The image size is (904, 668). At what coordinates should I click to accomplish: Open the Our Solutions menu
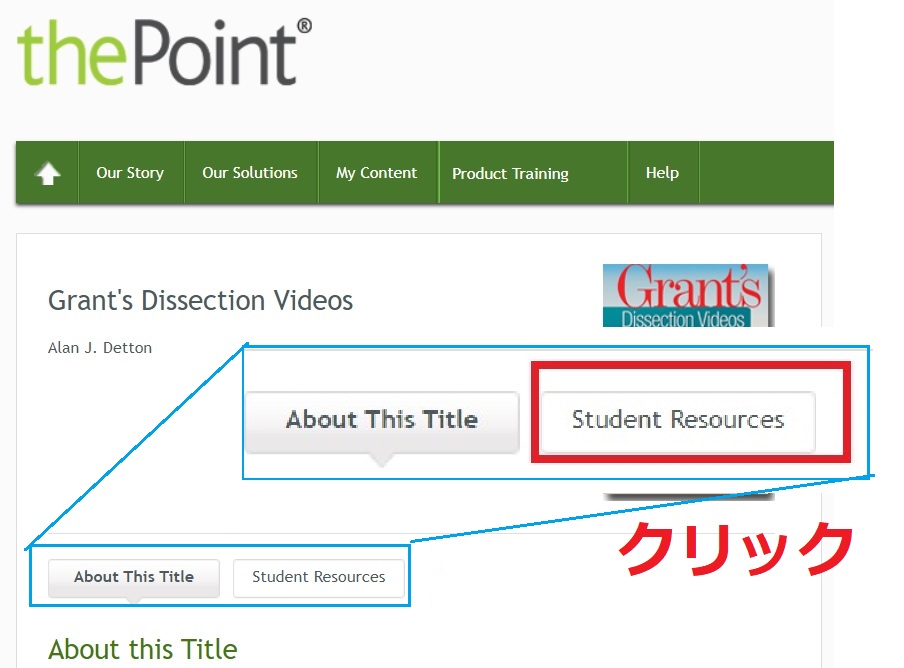pos(250,173)
